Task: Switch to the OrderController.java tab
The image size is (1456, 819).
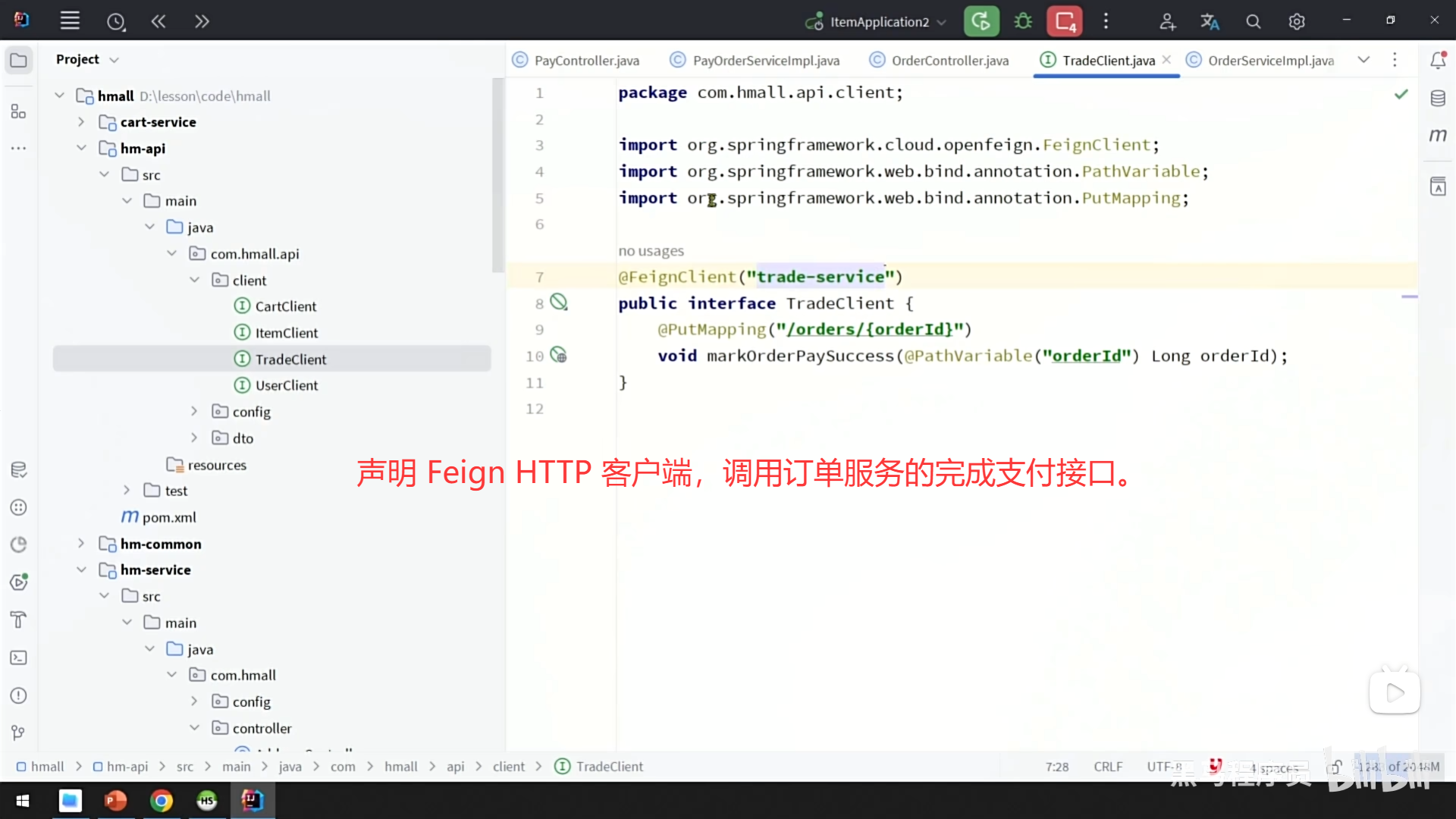Action: [949, 61]
